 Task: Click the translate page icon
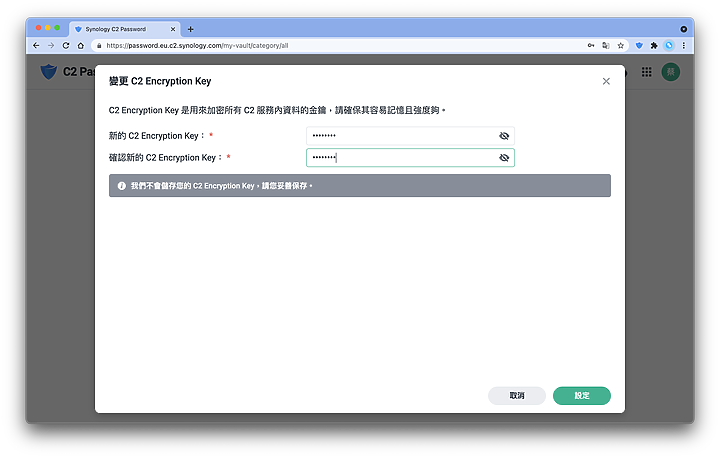coord(606,45)
